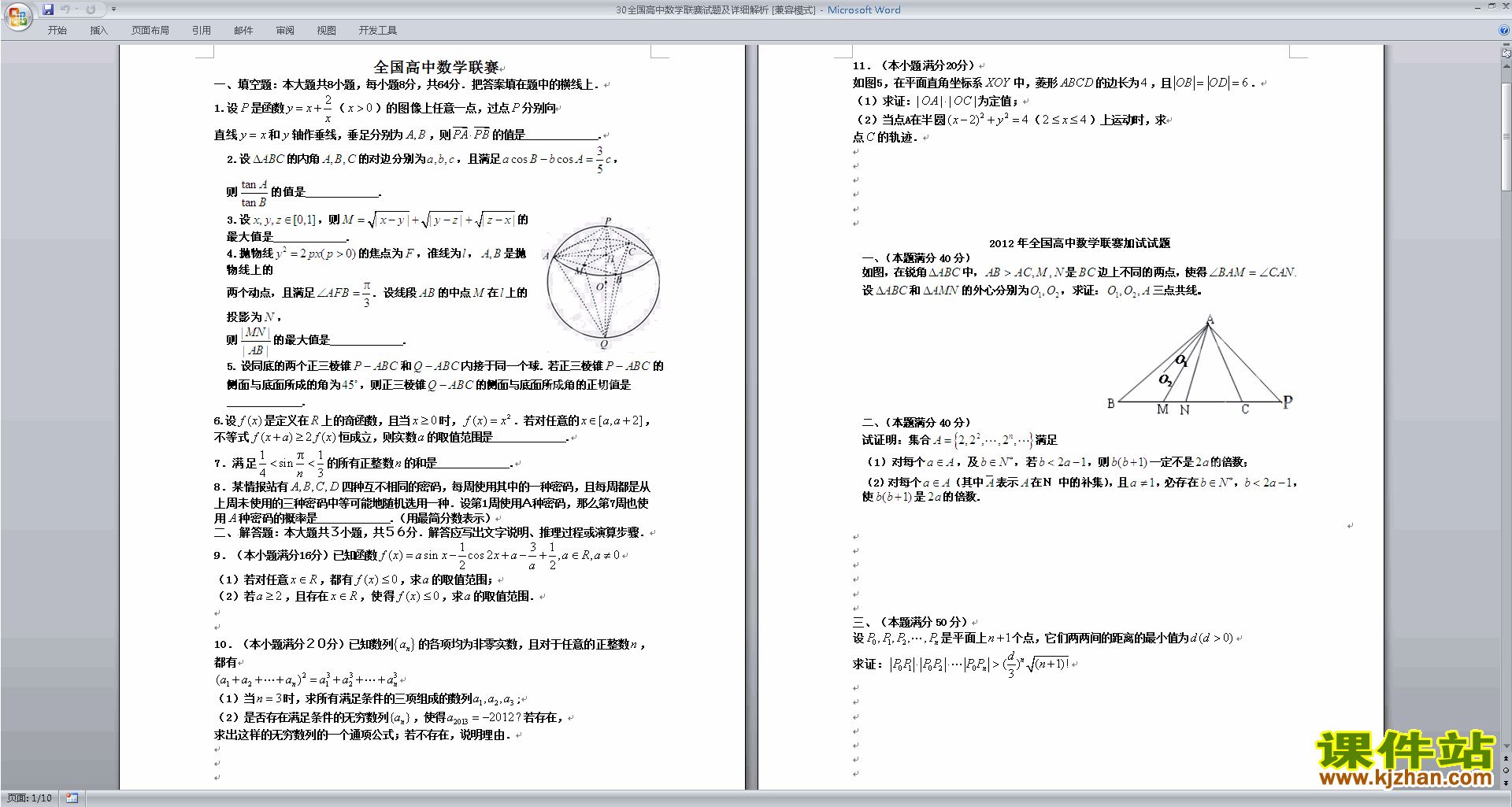This screenshot has height=807, width=1512.
Task: Click the vertical scrollbar up arrow
Action: pyautogui.click(x=1506, y=65)
